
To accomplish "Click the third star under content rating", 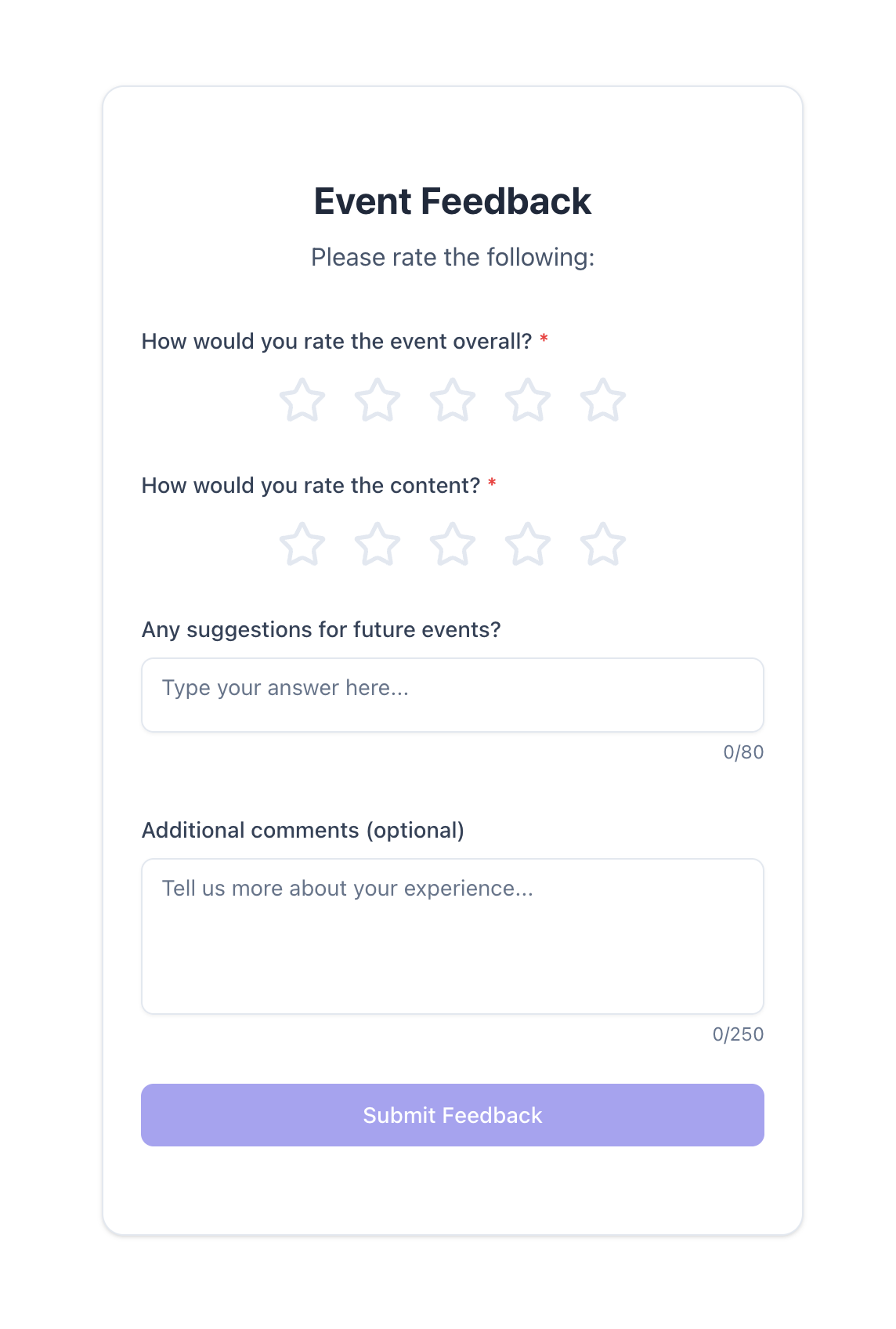I will coord(453,544).
